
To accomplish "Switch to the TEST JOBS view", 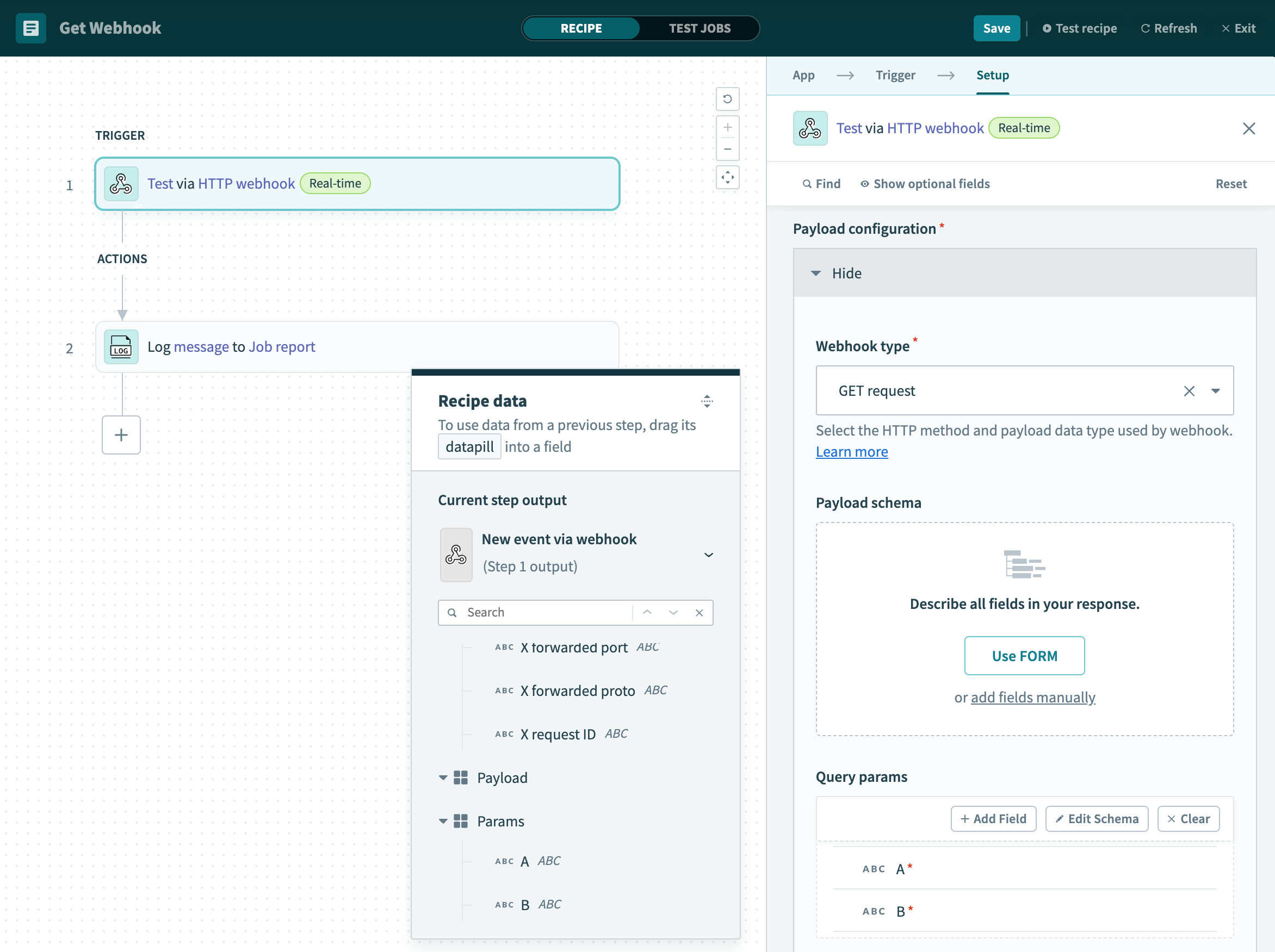I will pos(699,28).
